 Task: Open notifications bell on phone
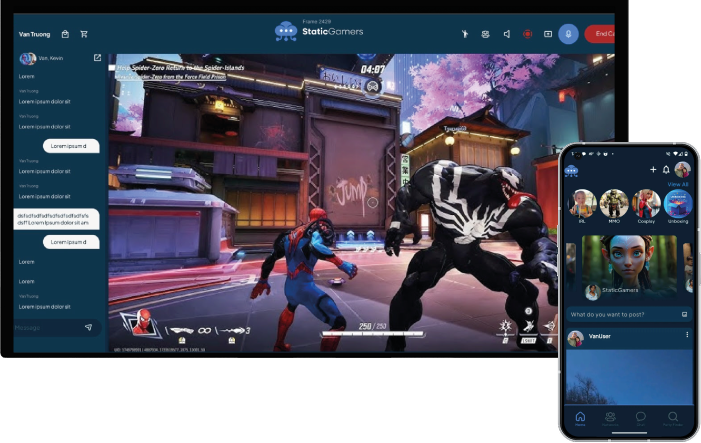(x=666, y=169)
